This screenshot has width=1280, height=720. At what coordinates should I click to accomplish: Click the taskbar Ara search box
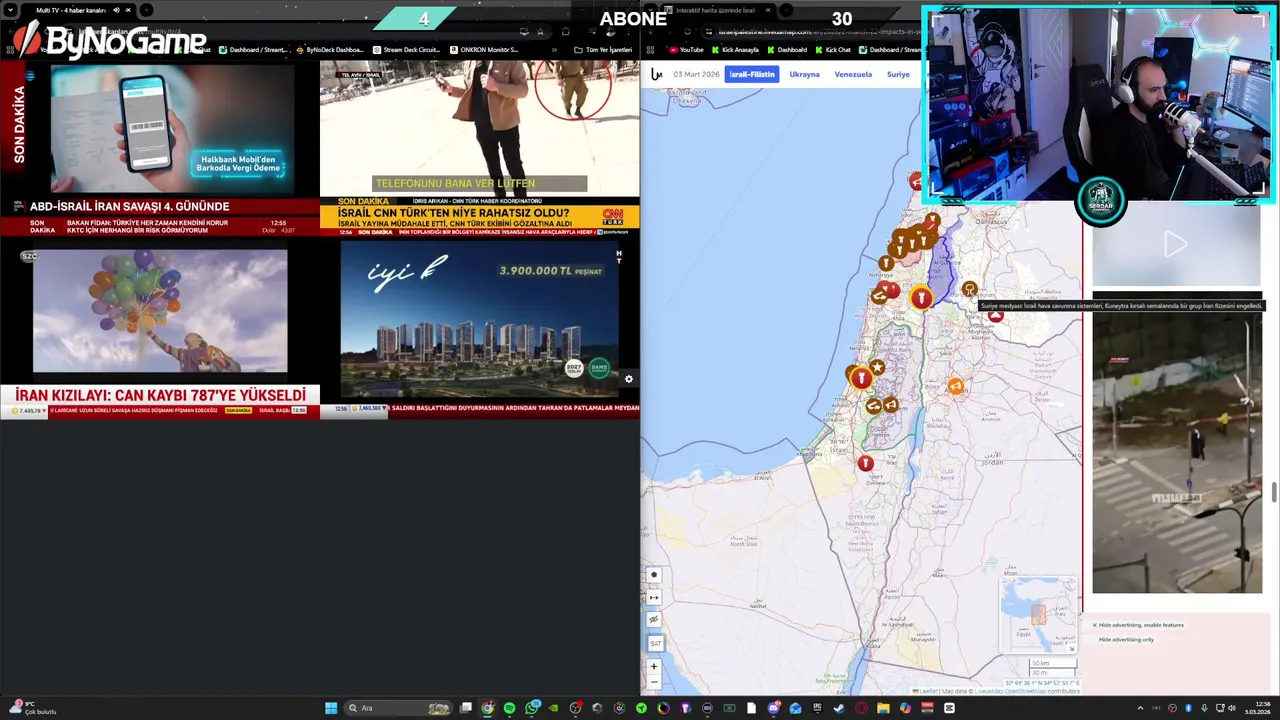(x=398, y=708)
